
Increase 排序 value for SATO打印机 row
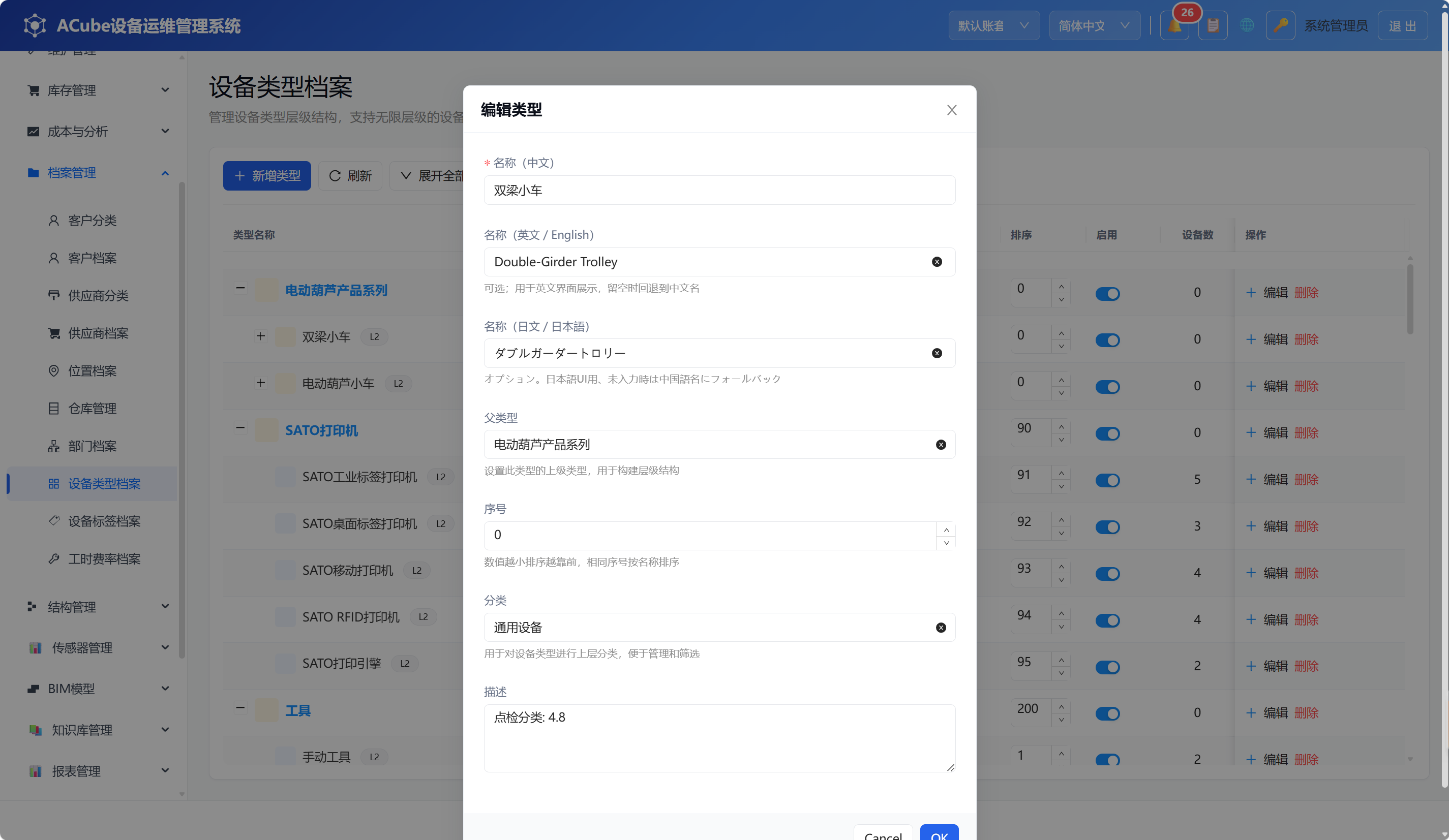coord(1061,427)
